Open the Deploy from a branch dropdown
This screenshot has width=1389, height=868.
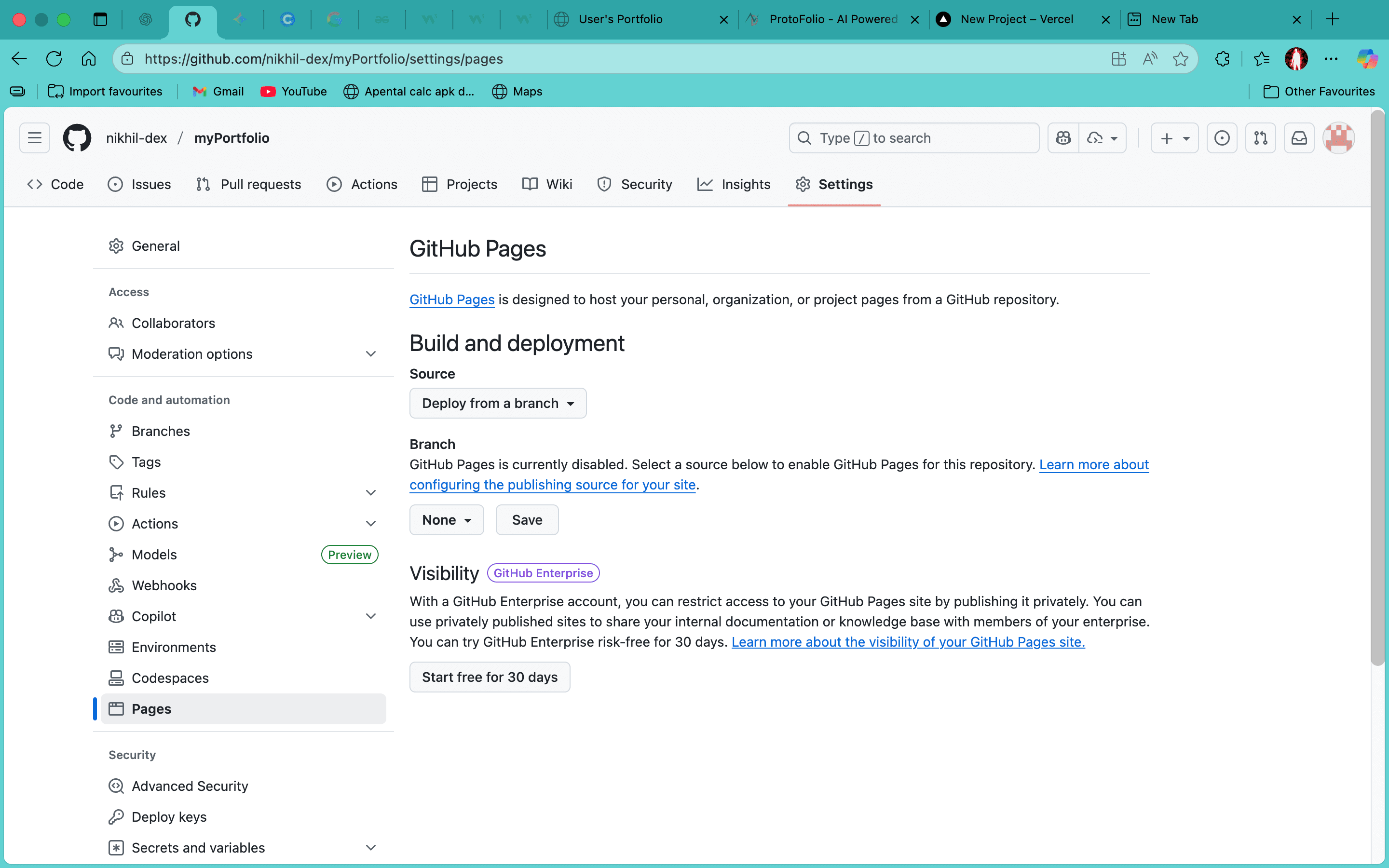pyautogui.click(x=498, y=403)
